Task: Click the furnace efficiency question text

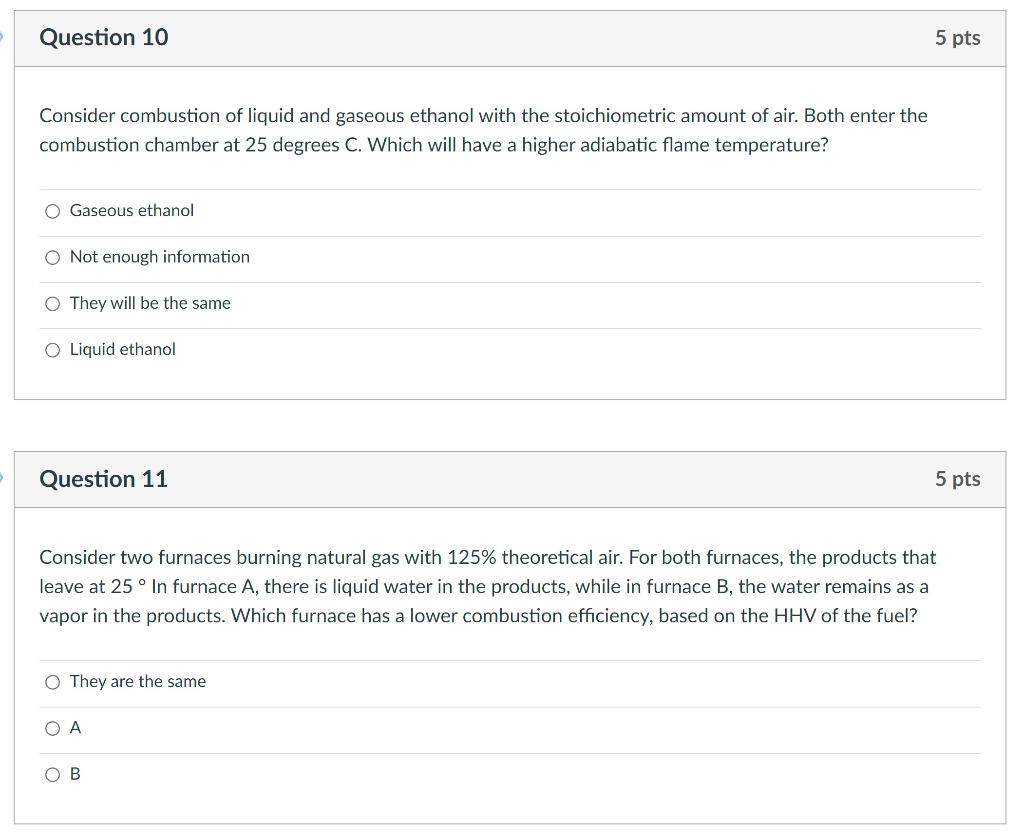Action: (x=487, y=587)
